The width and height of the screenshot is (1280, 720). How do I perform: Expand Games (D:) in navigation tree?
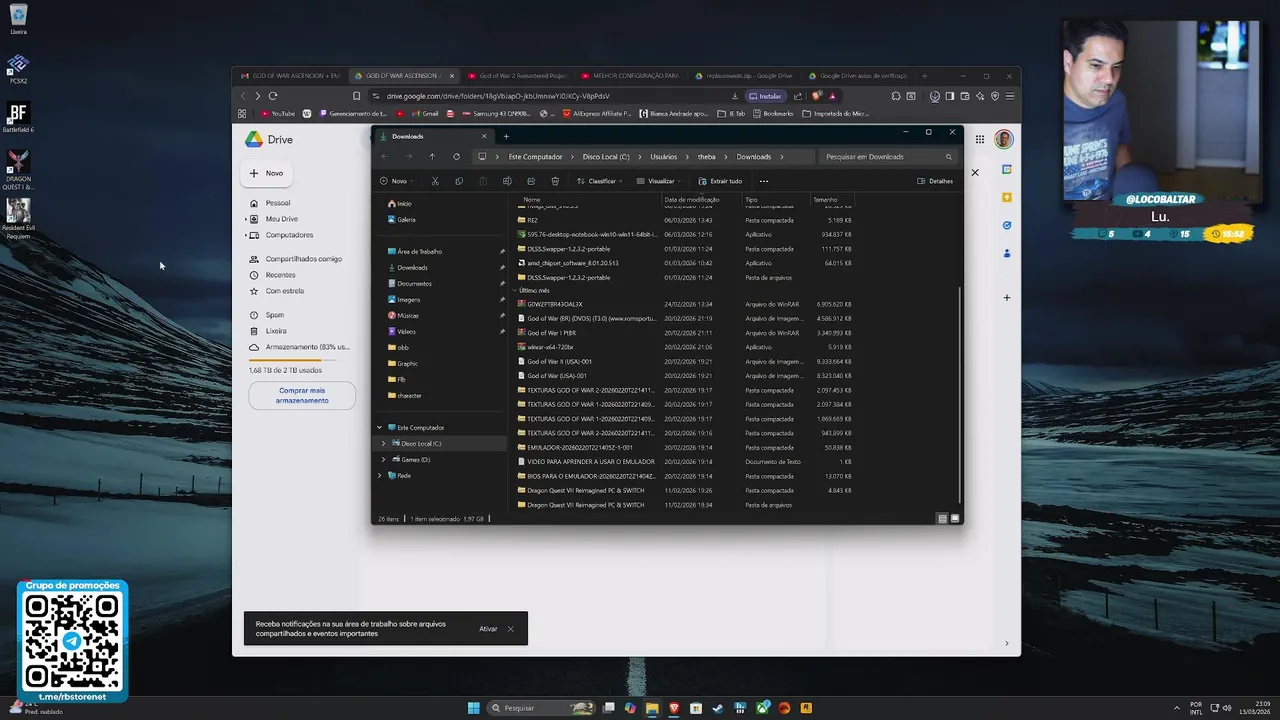[383, 459]
